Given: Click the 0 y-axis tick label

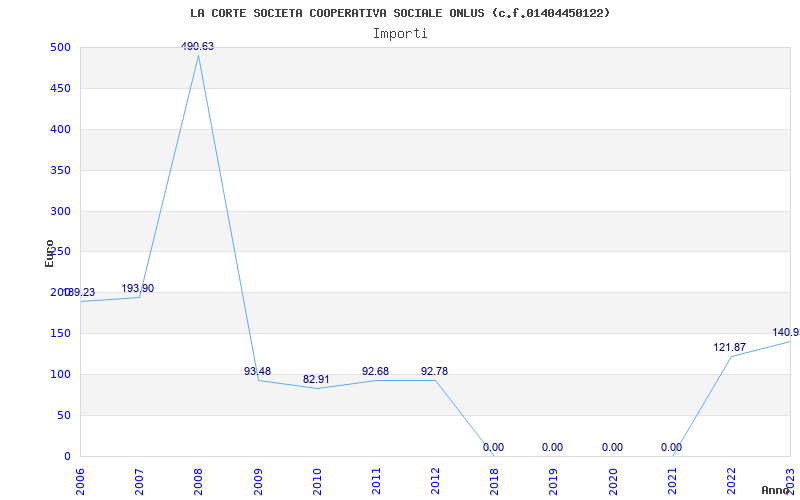Looking at the screenshot, I should coord(67,456).
